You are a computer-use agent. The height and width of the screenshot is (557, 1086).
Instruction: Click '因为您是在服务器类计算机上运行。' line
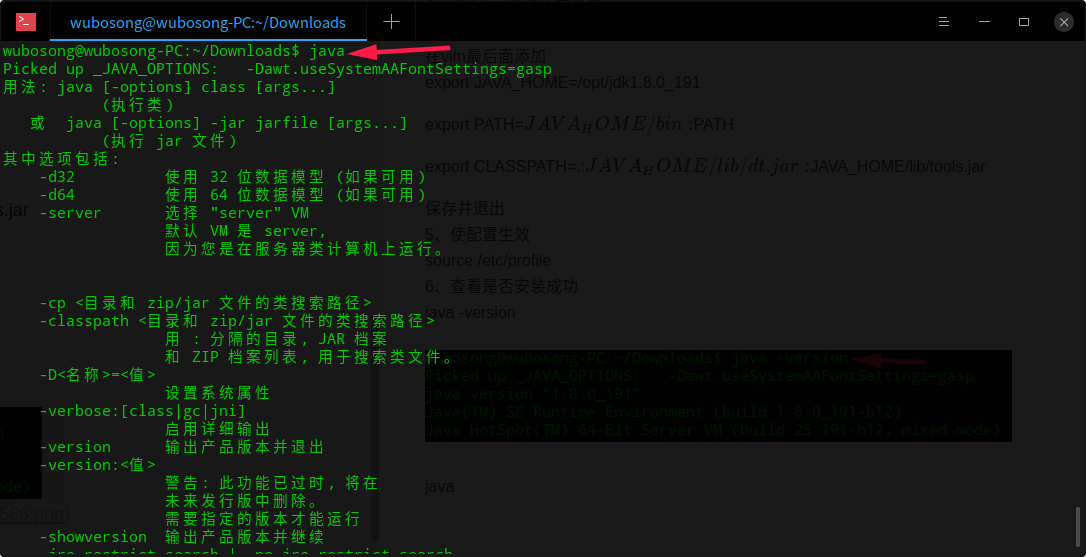point(305,249)
